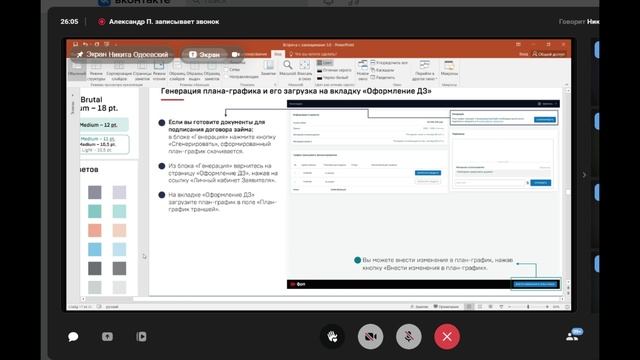Toggle the Сетка checkbox
The height and width of the screenshot is (360, 640).
click(x=232, y=70)
